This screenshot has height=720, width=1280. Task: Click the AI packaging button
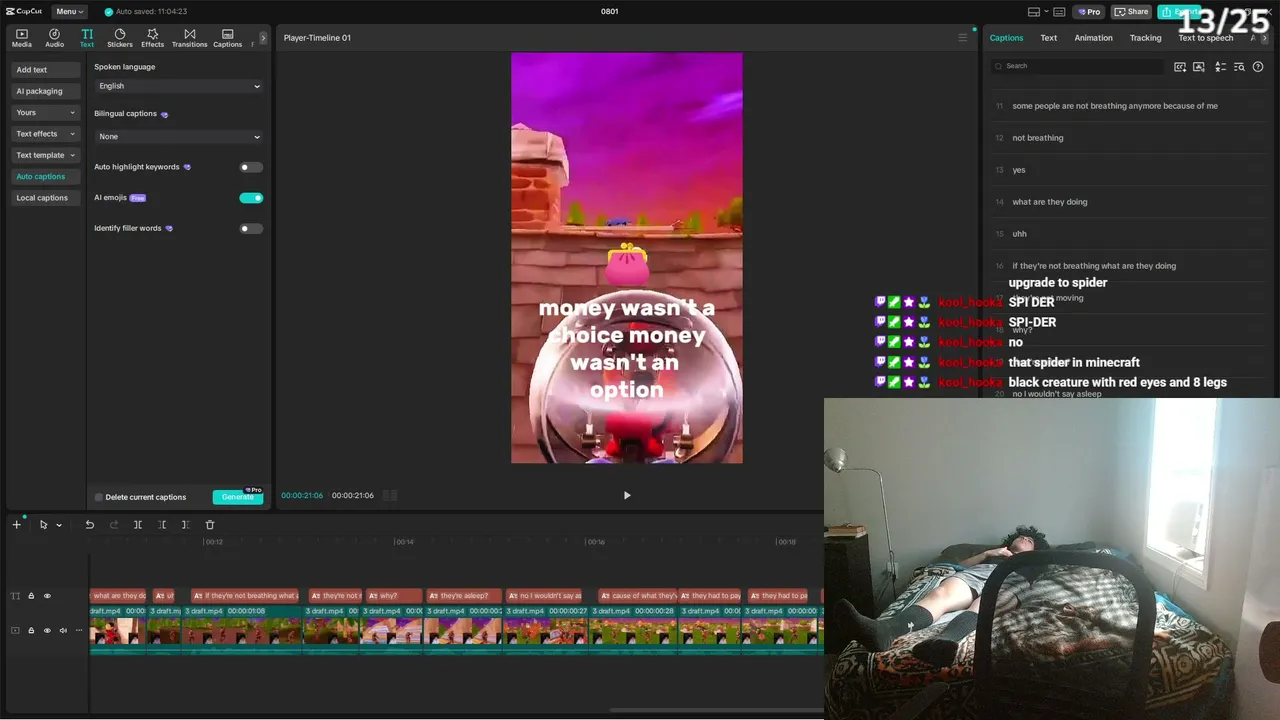pos(46,91)
